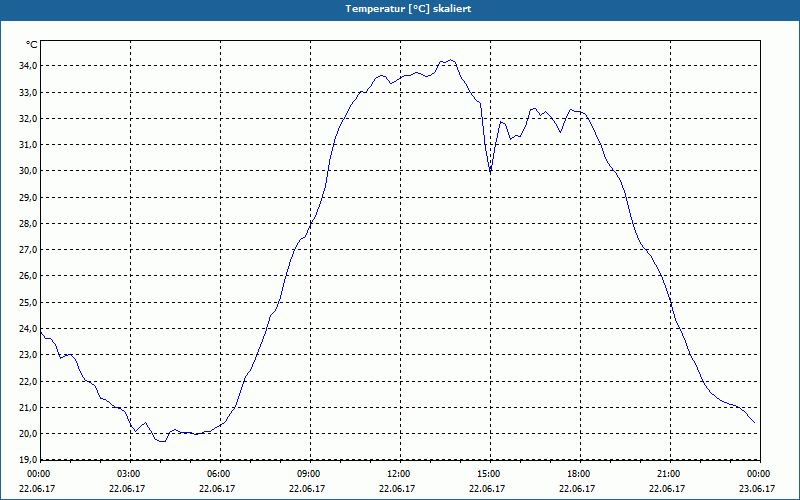Select the '00:00' label above 22.06.17
Viewport: 800px width, 500px height.
click(x=37, y=474)
